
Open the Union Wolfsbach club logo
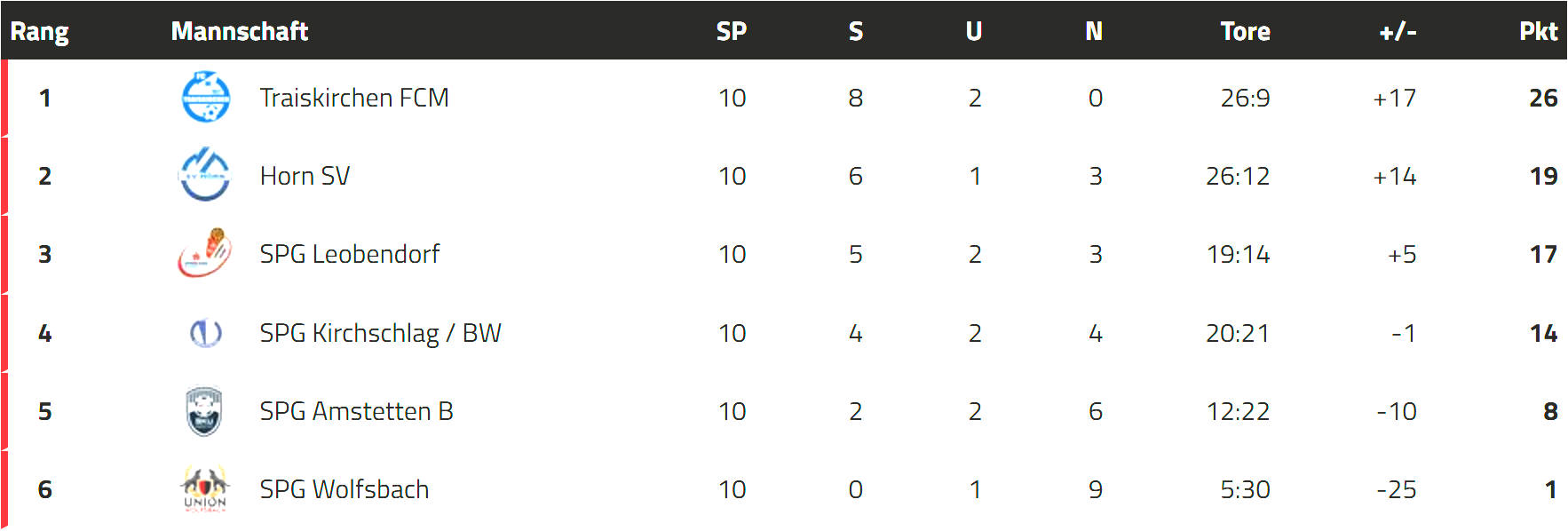(x=205, y=489)
